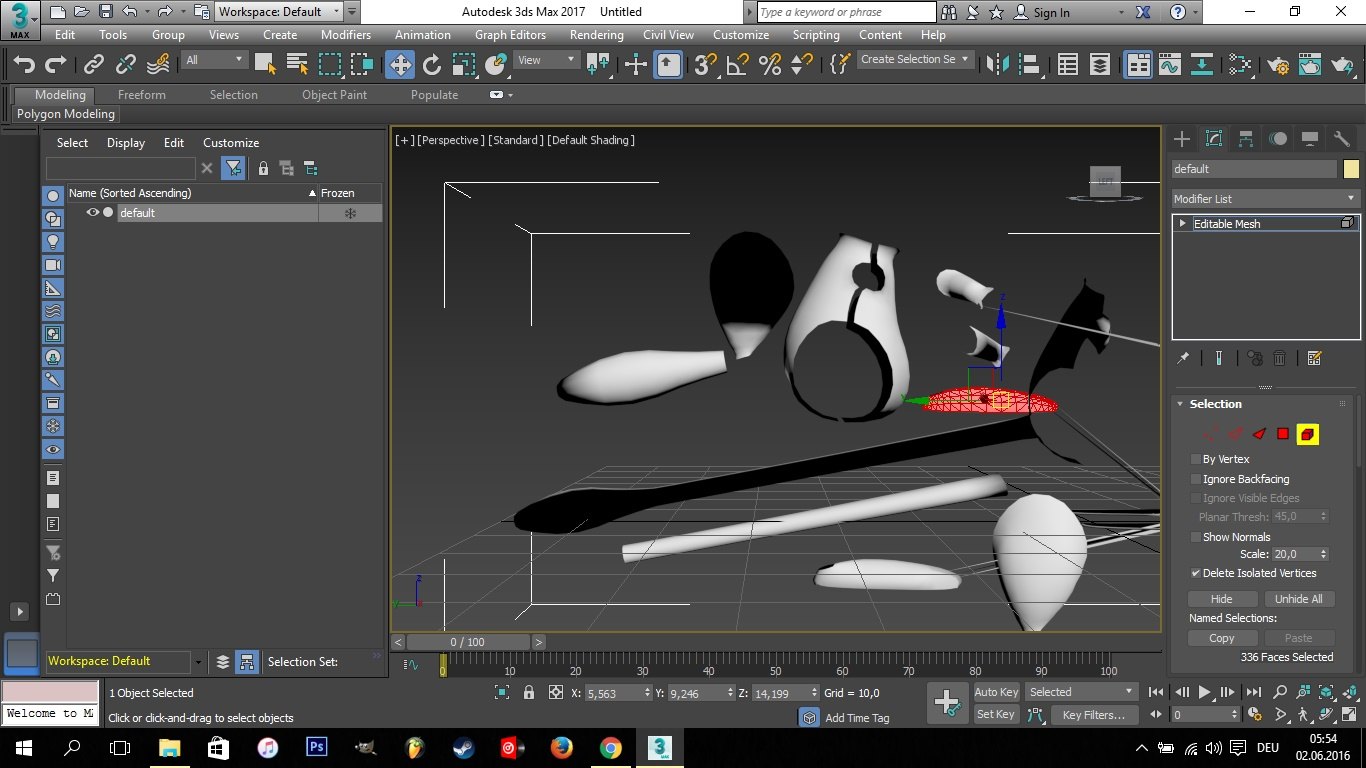Open Configure Modifier Sets

click(1315, 358)
